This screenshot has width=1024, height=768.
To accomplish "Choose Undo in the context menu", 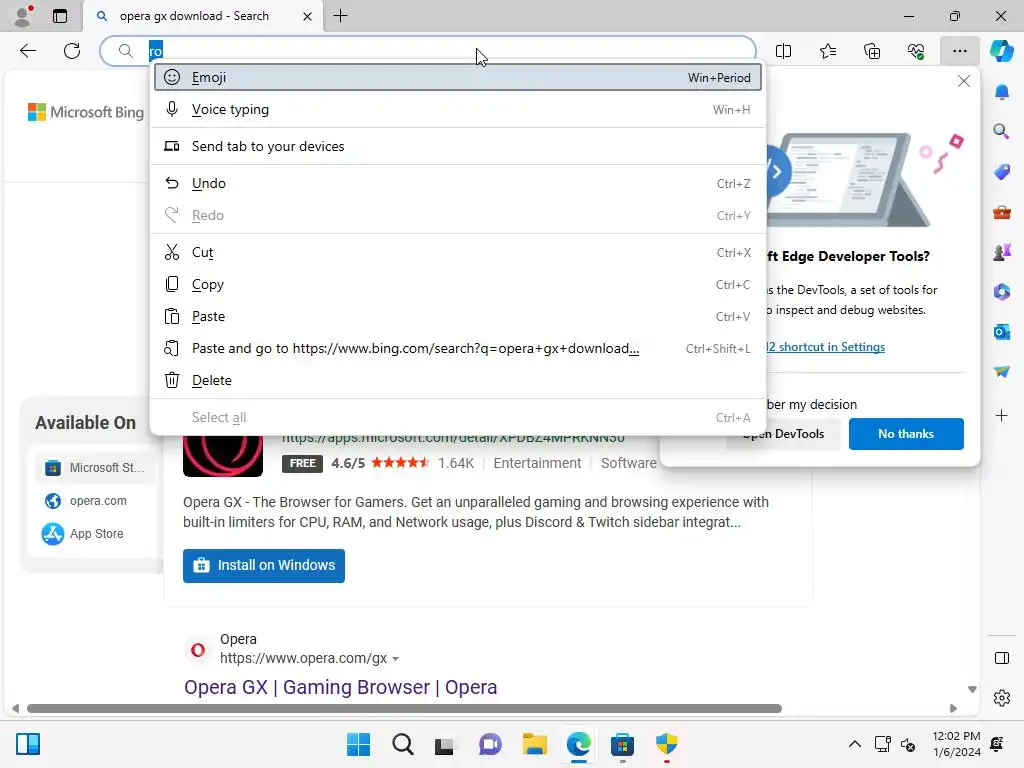I will (x=458, y=184).
